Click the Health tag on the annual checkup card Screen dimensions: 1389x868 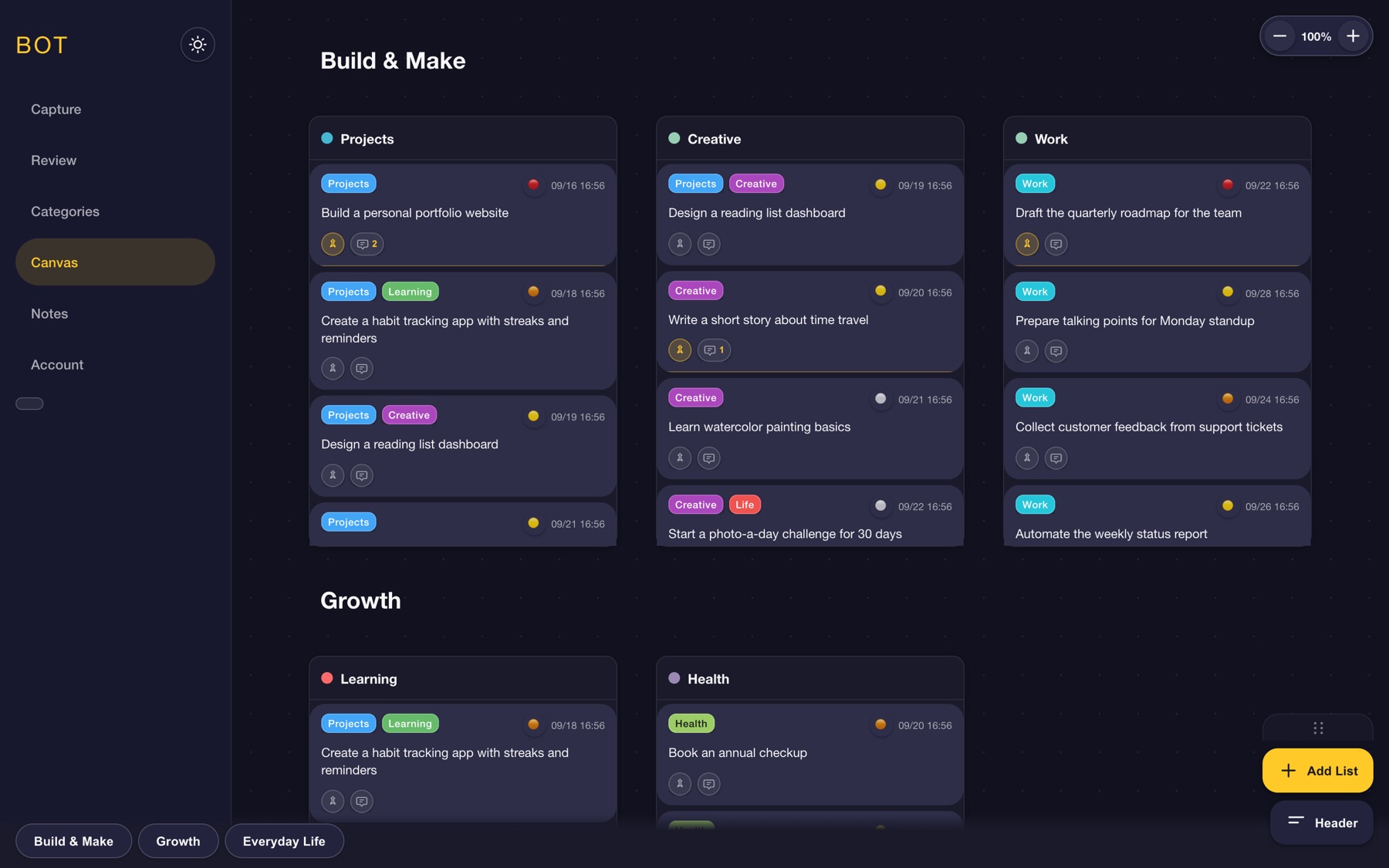click(691, 724)
